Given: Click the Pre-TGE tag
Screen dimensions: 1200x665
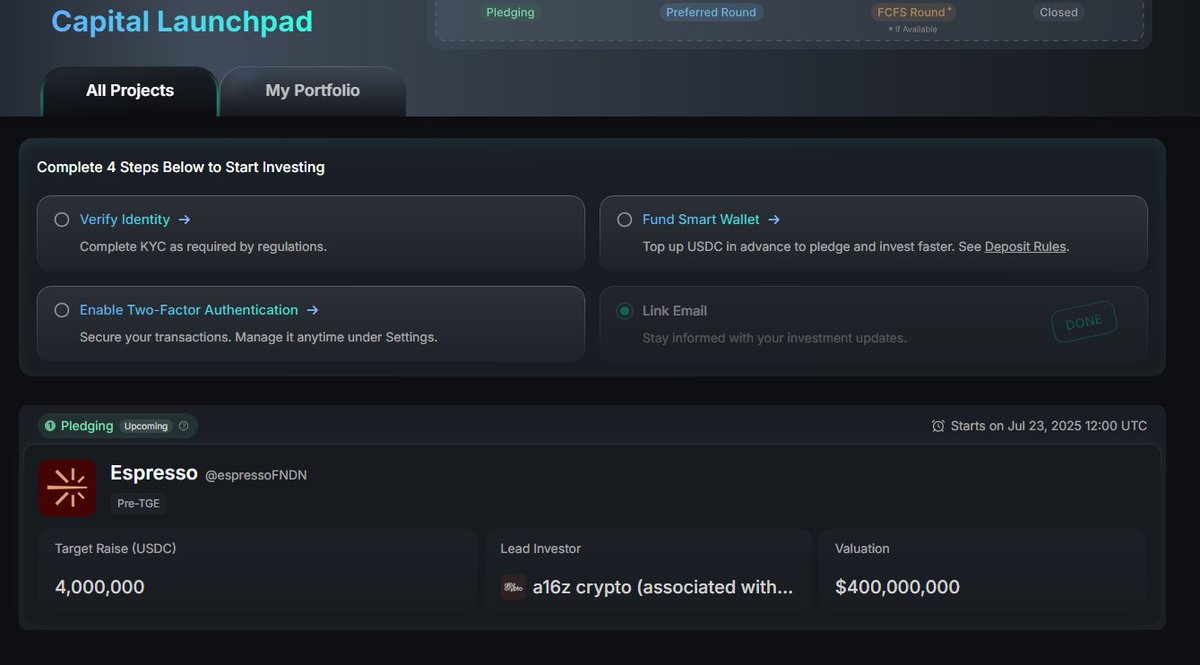Looking at the screenshot, I should [x=138, y=504].
